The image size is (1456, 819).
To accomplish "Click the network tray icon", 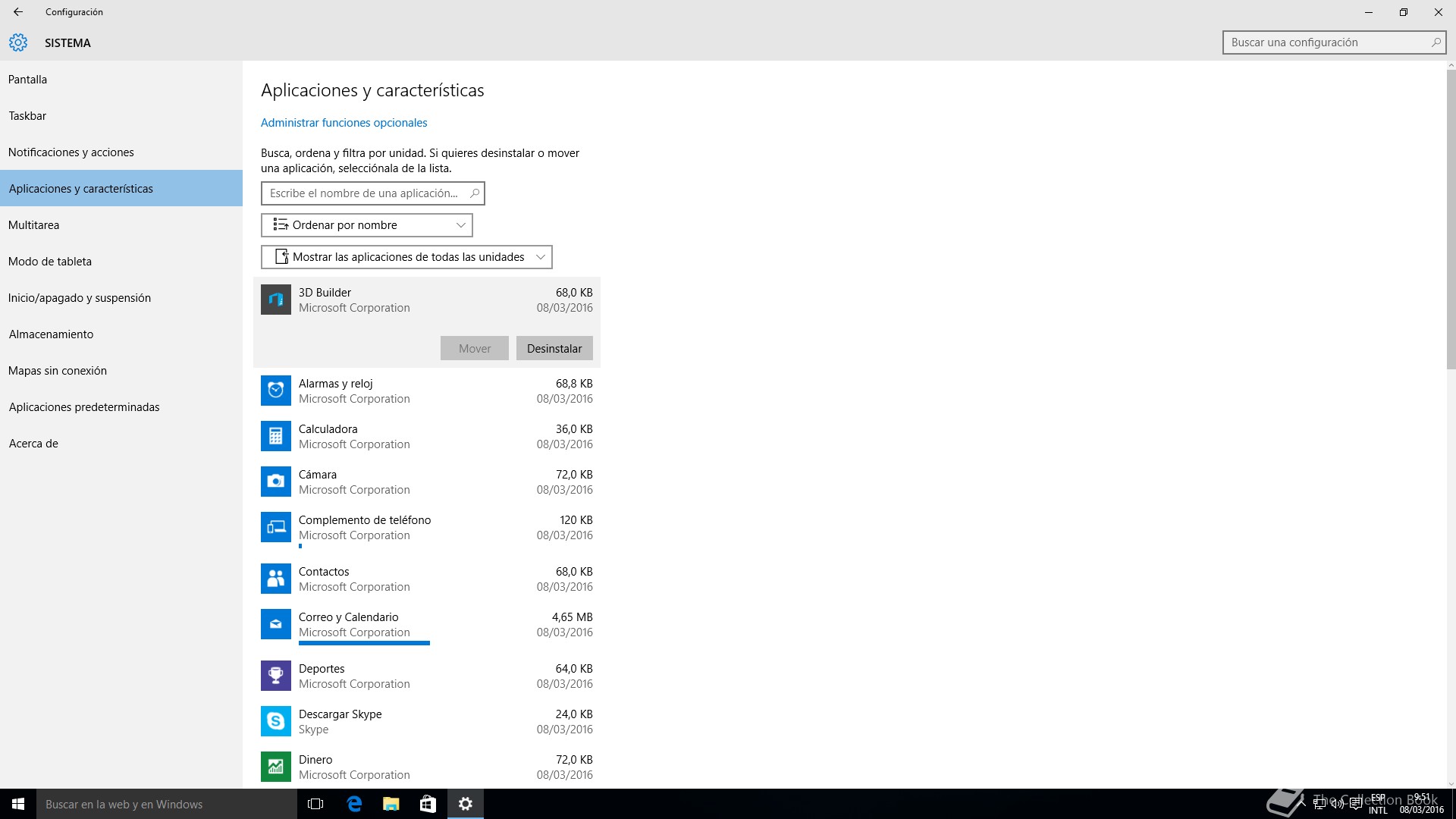I will coord(1319,804).
